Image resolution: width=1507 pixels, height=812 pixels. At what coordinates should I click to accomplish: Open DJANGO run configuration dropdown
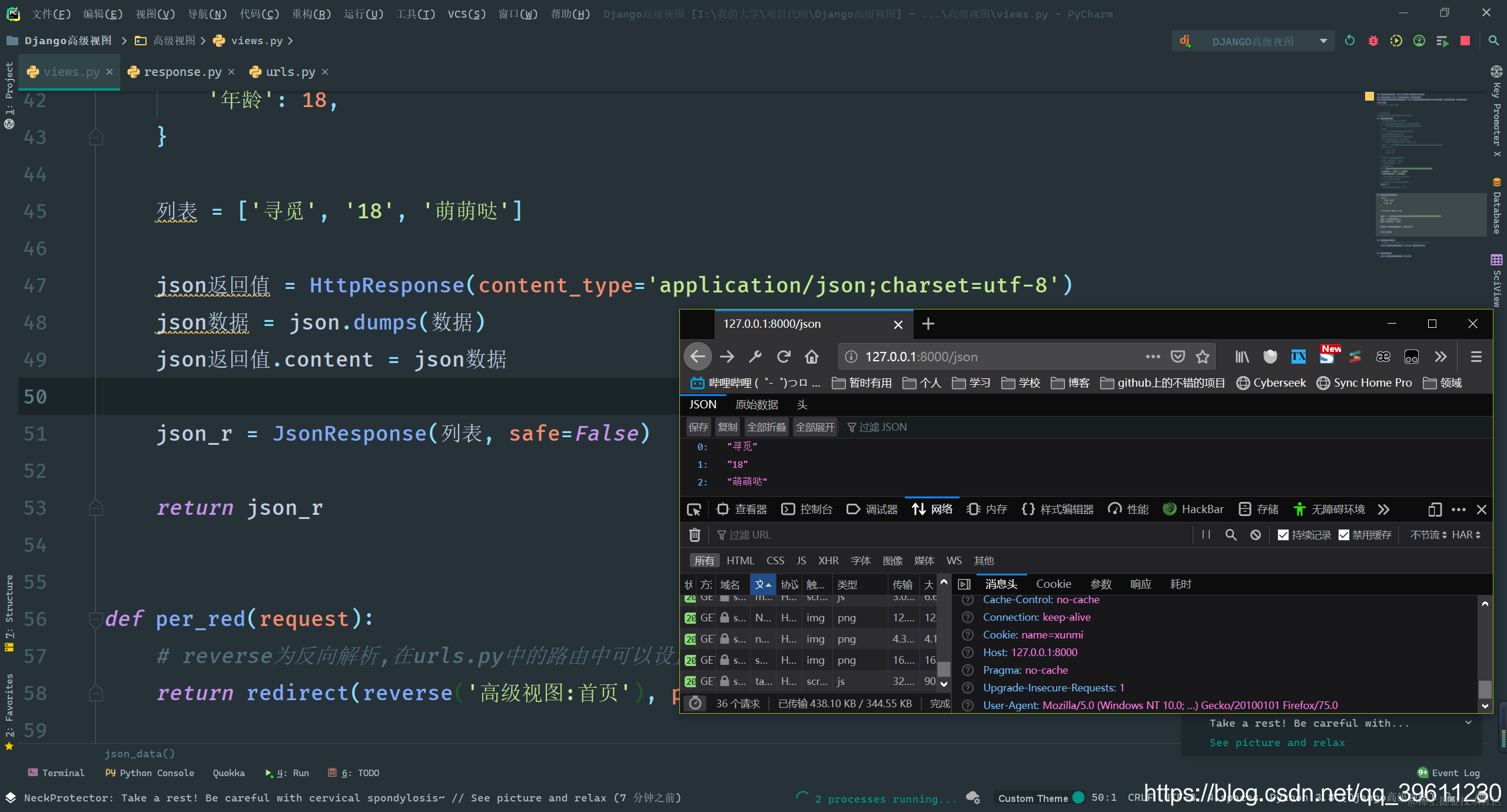[x=1253, y=41]
